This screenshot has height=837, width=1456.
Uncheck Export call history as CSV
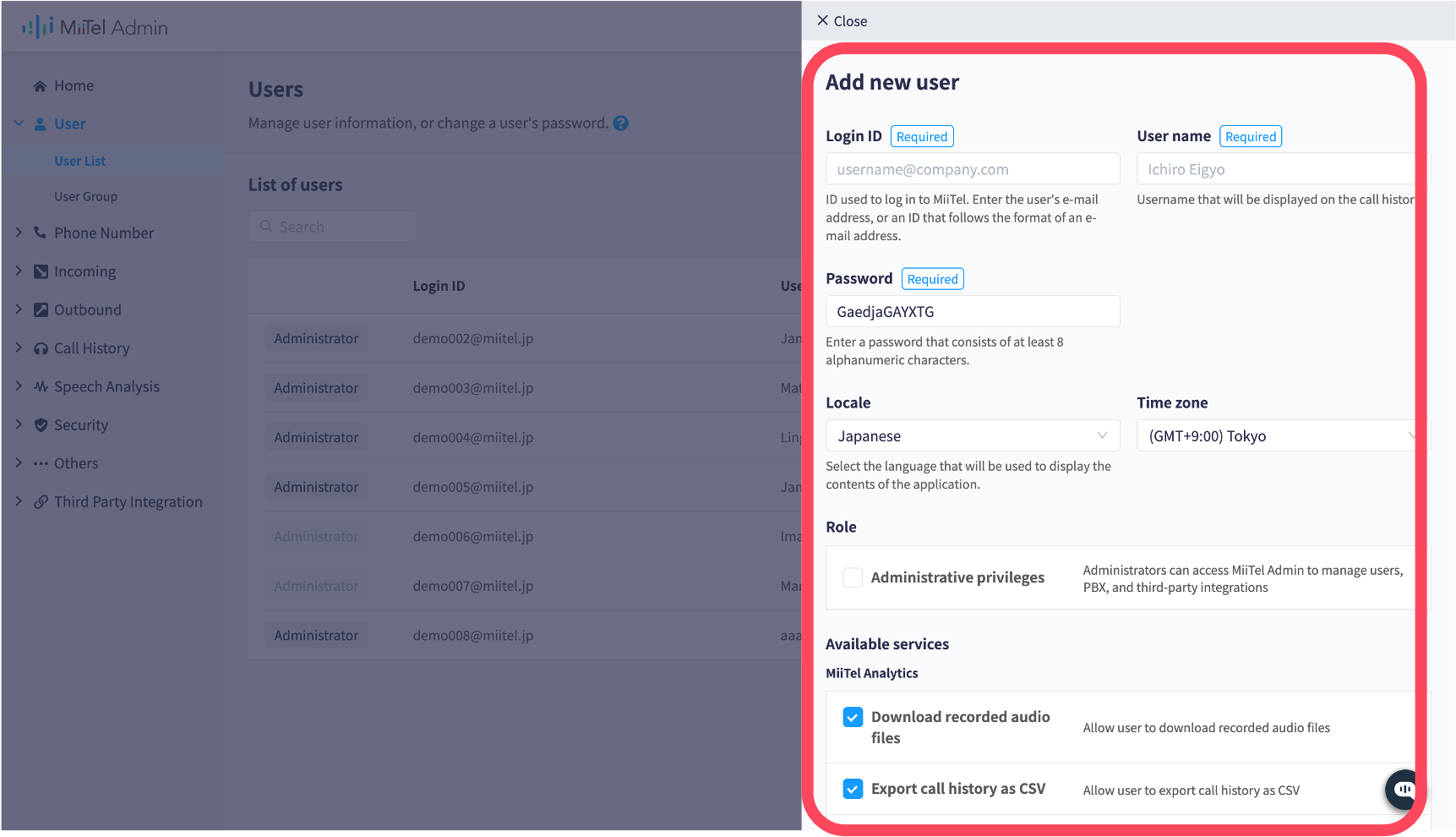(853, 789)
